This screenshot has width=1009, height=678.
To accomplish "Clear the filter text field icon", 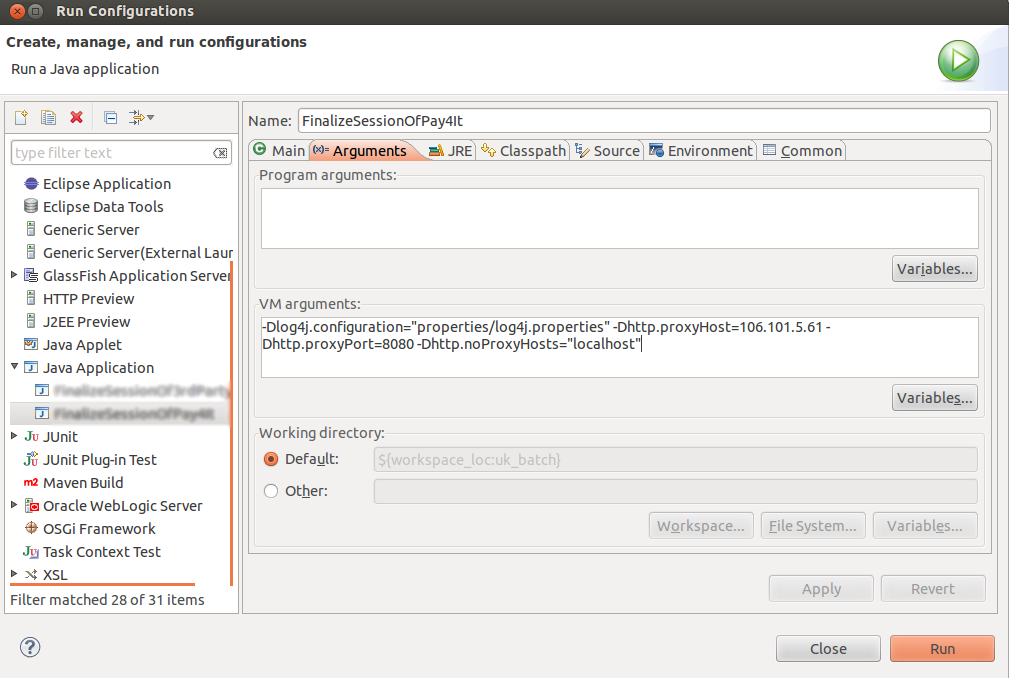I will point(220,153).
